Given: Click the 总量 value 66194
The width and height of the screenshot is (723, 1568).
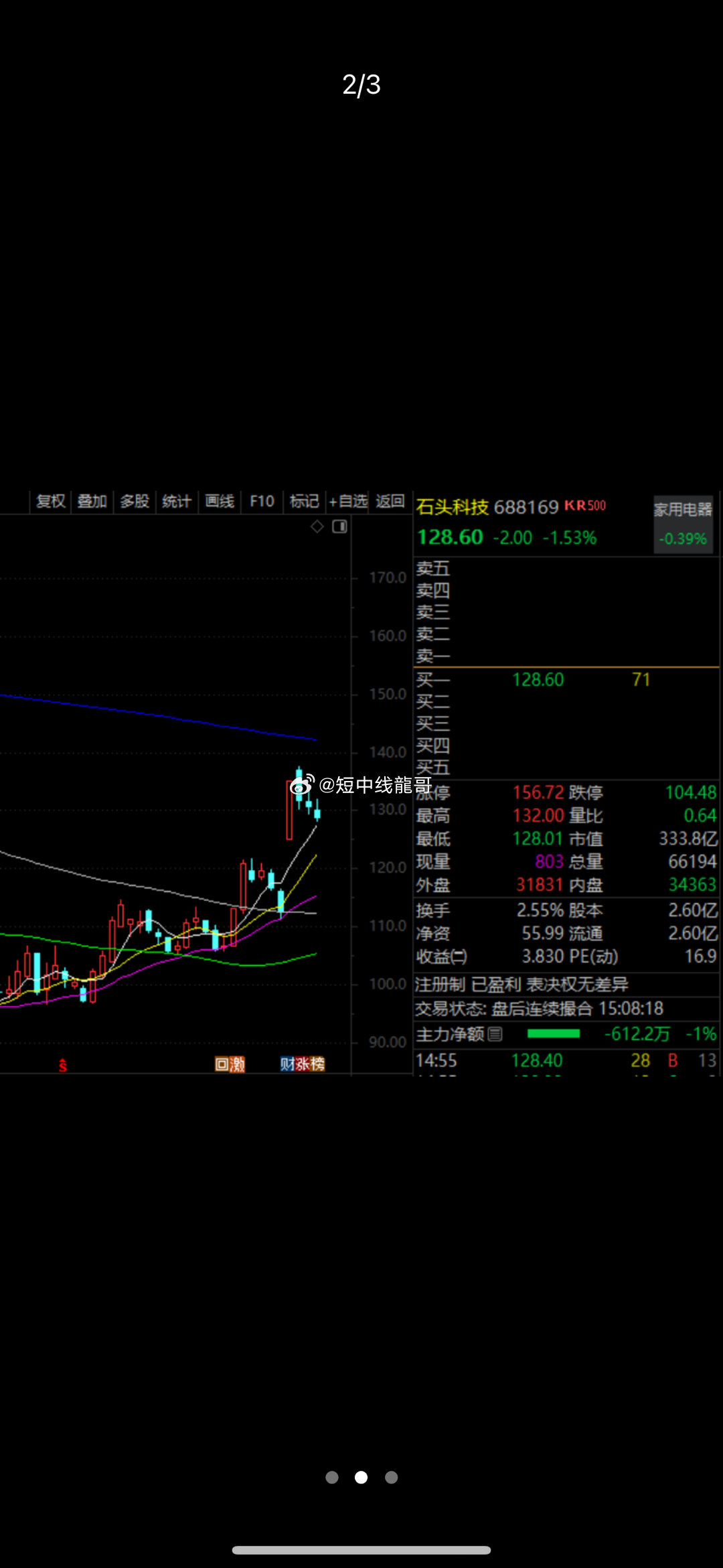Looking at the screenshot, I should [x=692, y=861].
